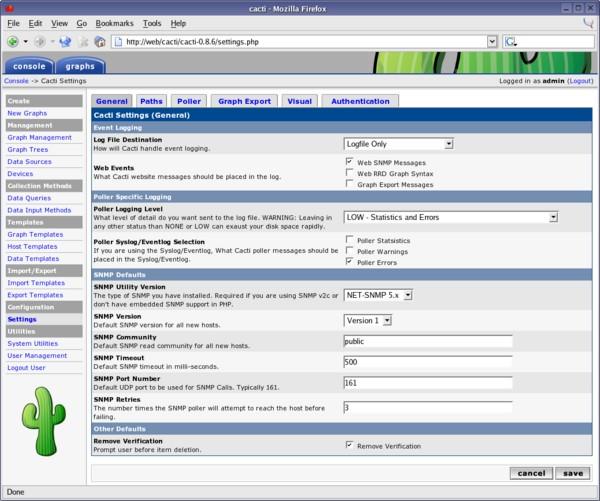The height and width of the screenshot is (501, 600).
Task: Open Log File Destination dropdown
Action: point(399,144)
